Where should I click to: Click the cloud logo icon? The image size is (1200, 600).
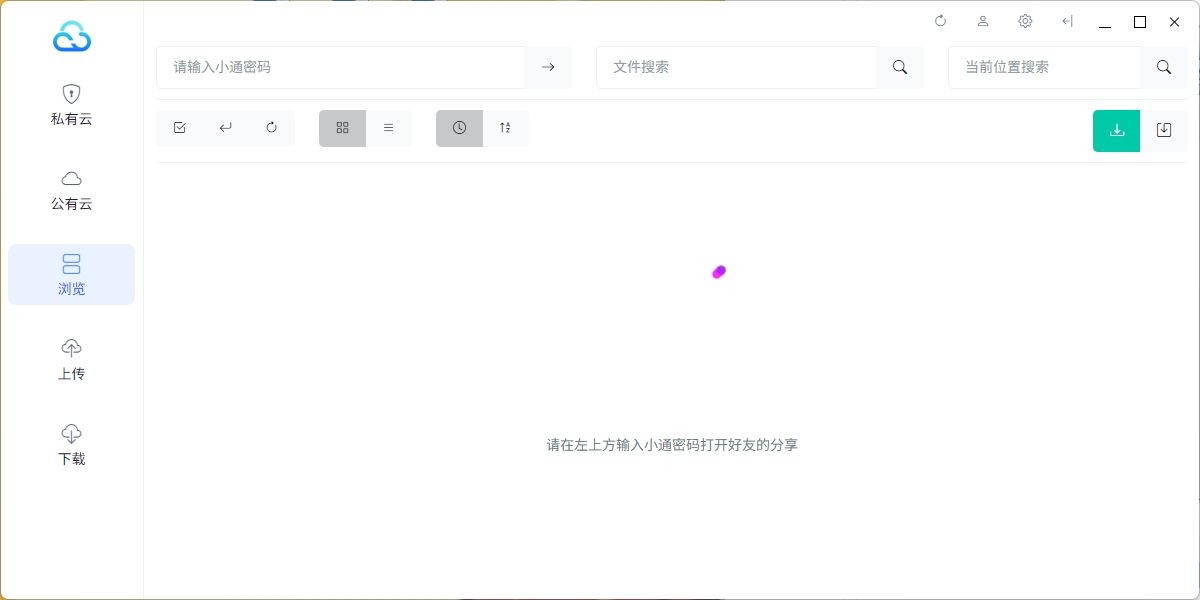click(72, 37)
